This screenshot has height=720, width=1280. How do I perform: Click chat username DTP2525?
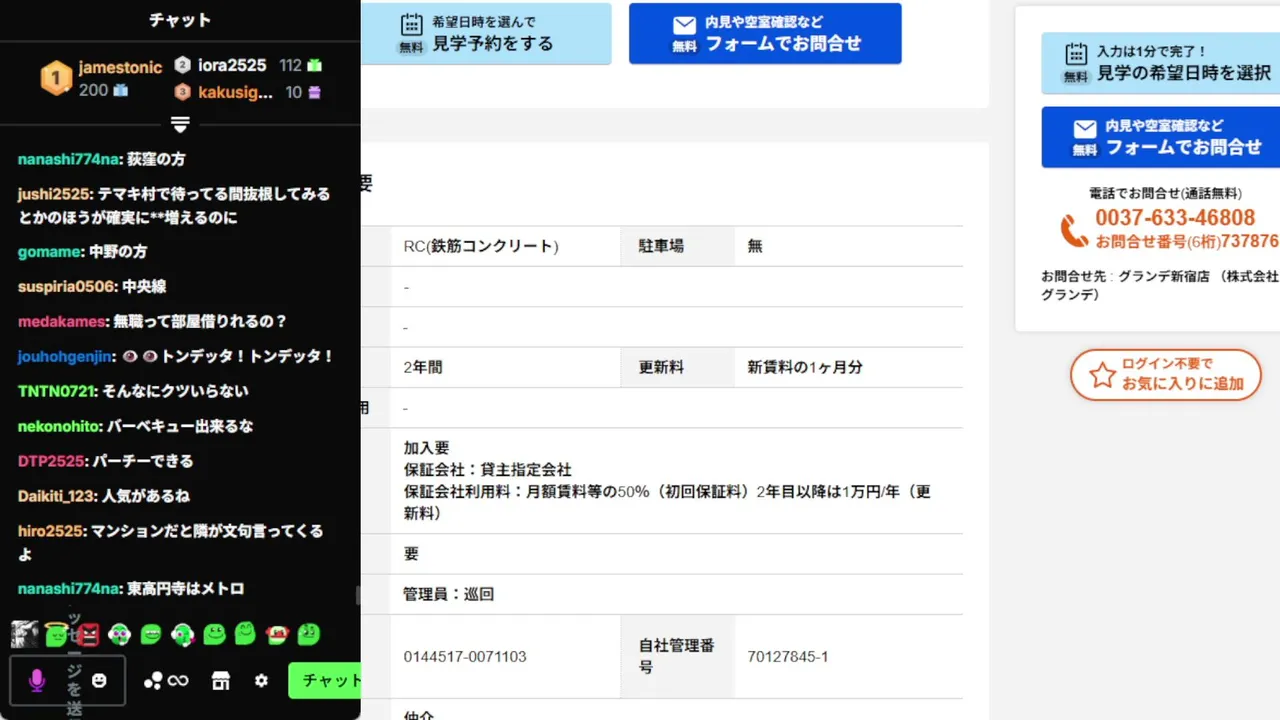click(51, 461)
